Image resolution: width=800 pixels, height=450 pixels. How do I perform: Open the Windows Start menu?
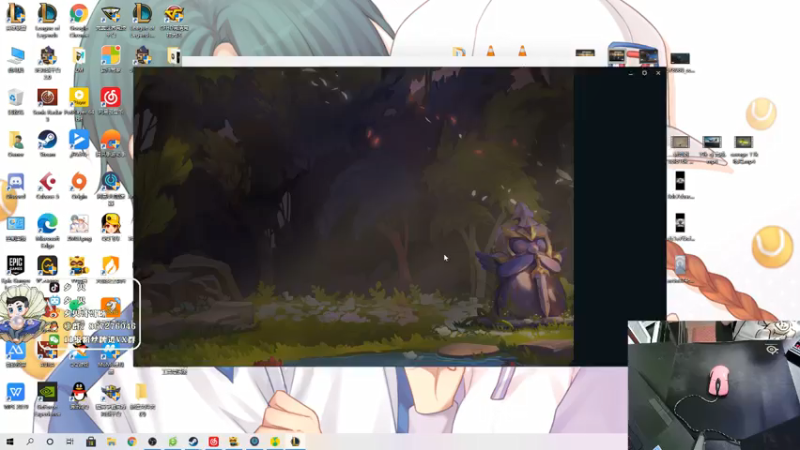[10, 441]
